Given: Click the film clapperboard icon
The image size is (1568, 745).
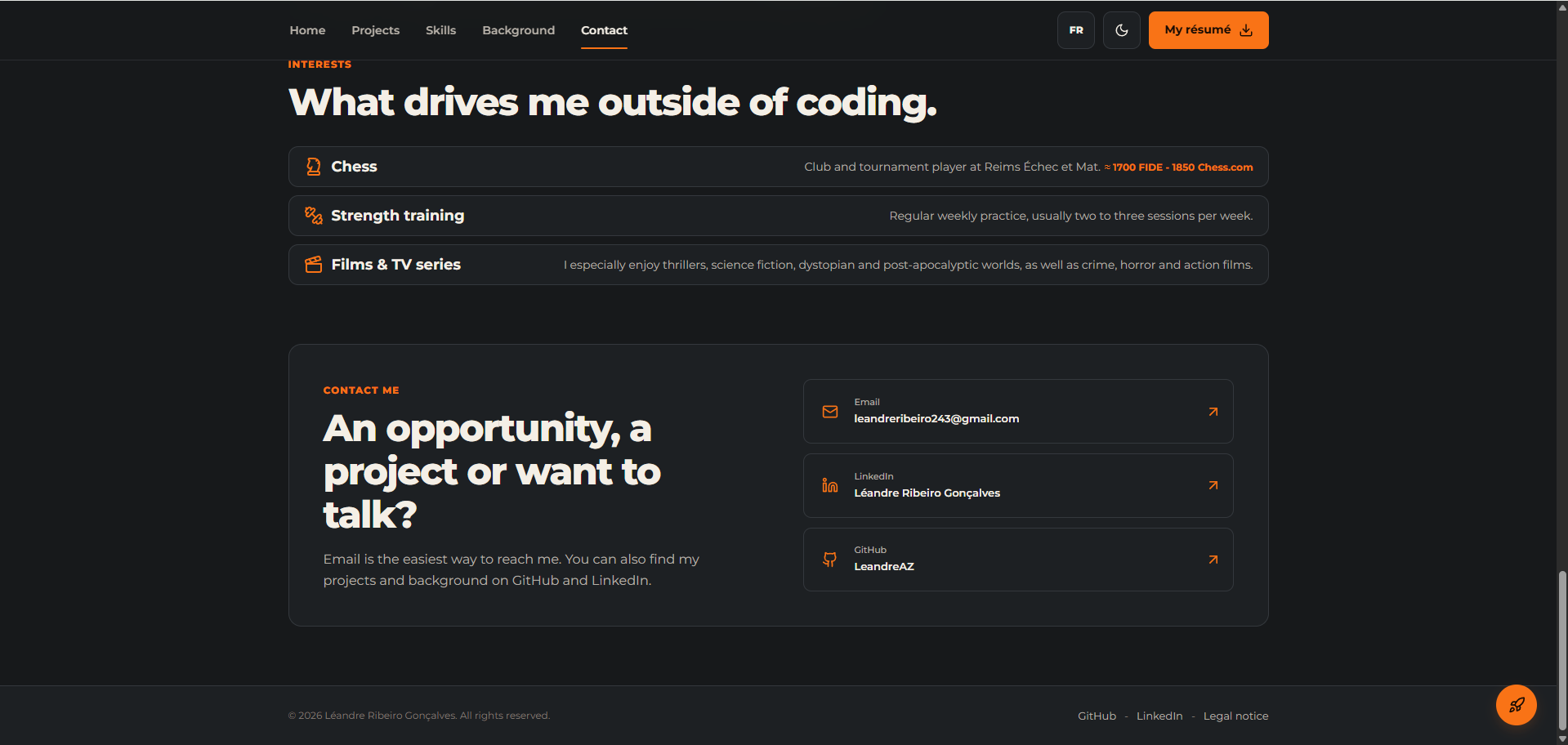Looking at the screenshot, I should (x=314, y=265).
